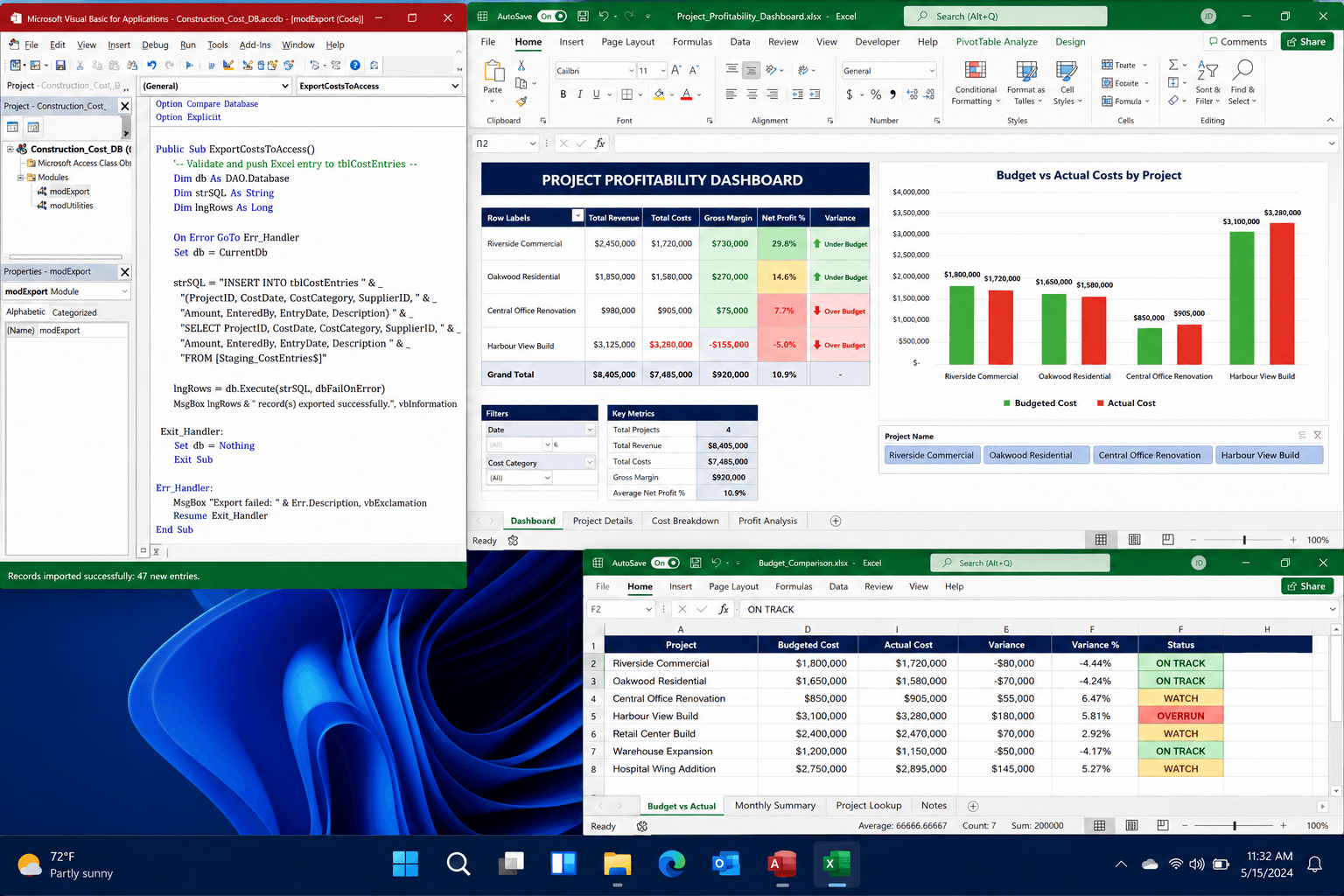This screenshot has width=1344, height=896.
Task: Click the Search box in Dashboard Excel title bar
Action: coord(1006,16)
